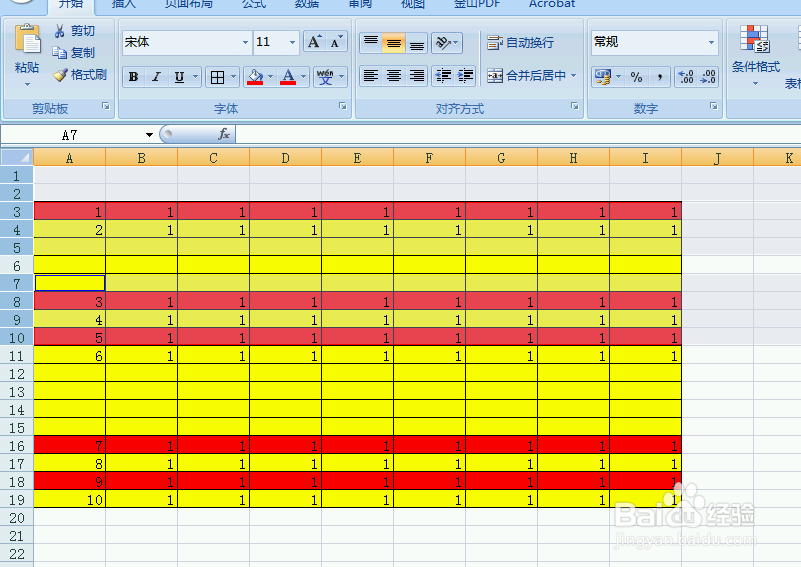
Task: Align text left
Action: 371,76
